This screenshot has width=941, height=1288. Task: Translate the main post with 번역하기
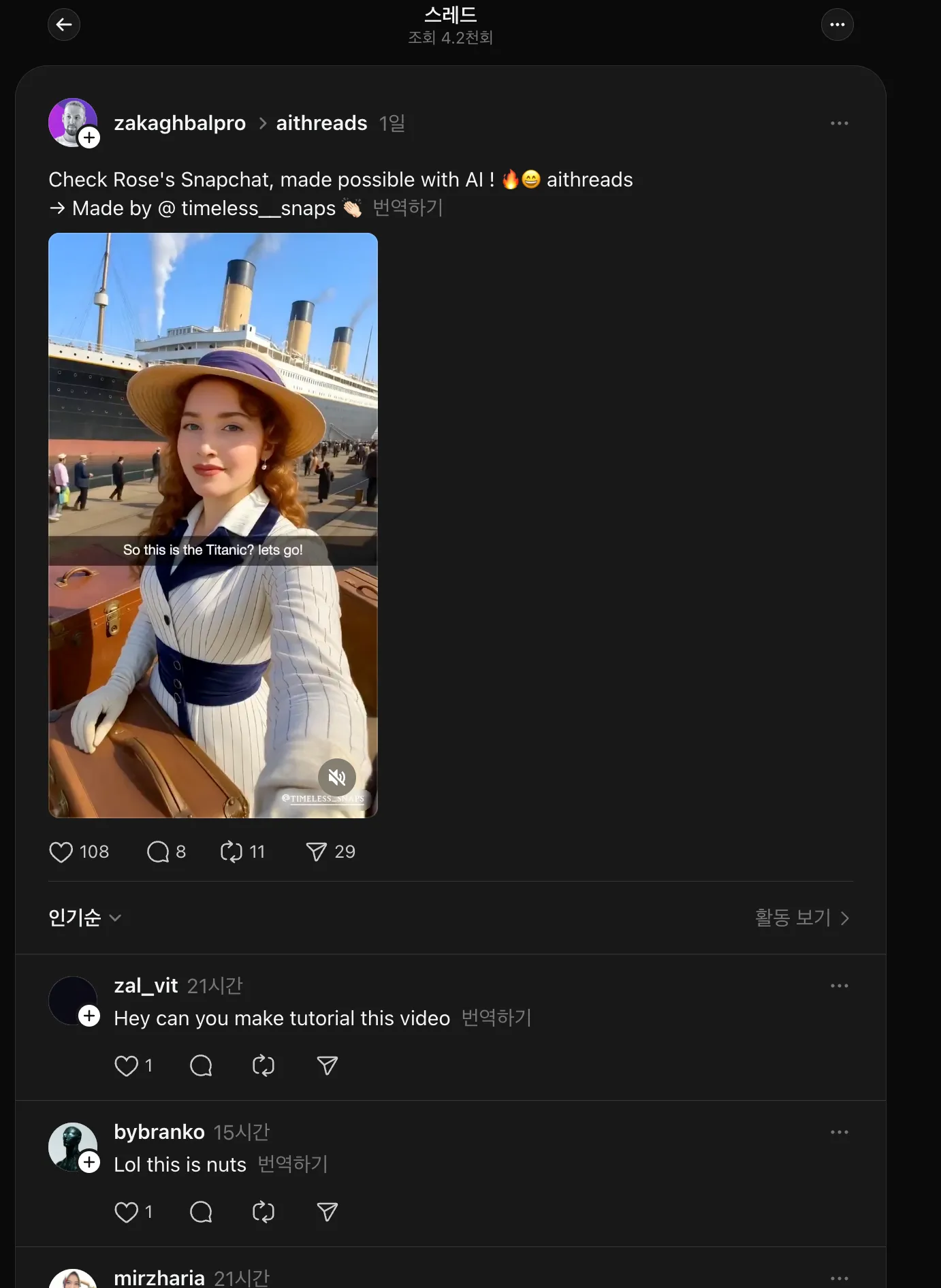pyautogui.click(x=408, y=208)
